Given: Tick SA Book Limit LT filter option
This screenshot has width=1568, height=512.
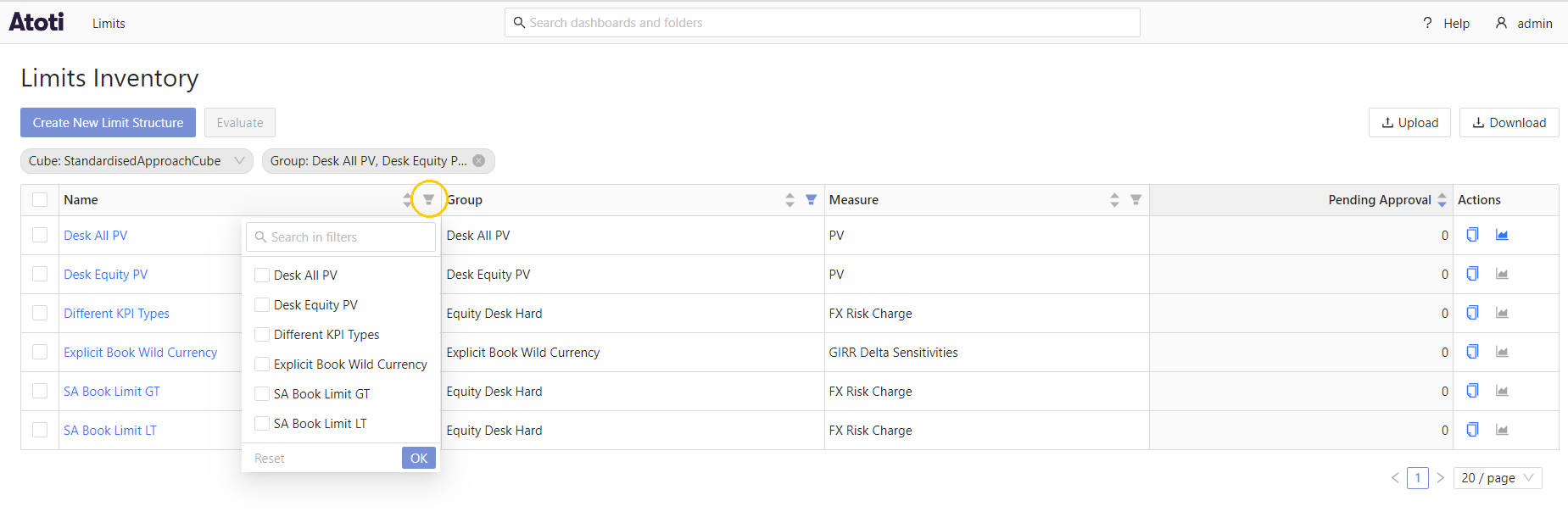Looking at the screenshot, I should pos(262,423).
